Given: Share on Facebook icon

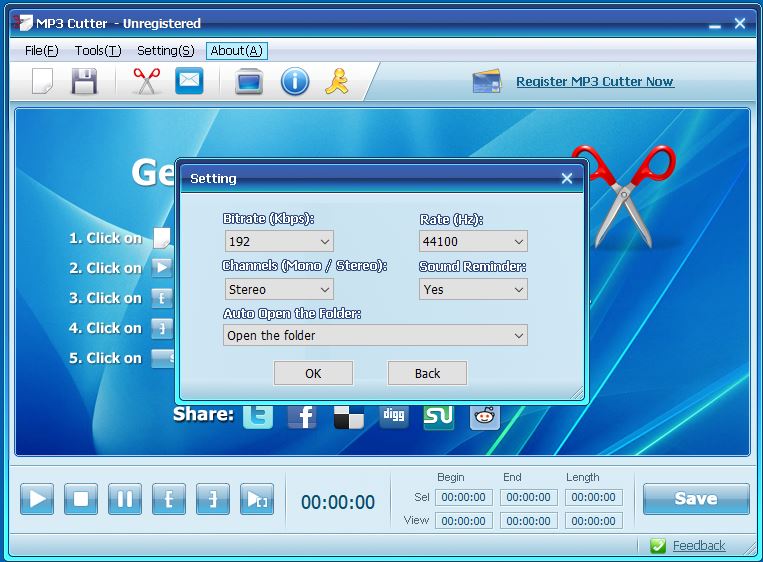Looking at the screenshot, I should 303,417.
